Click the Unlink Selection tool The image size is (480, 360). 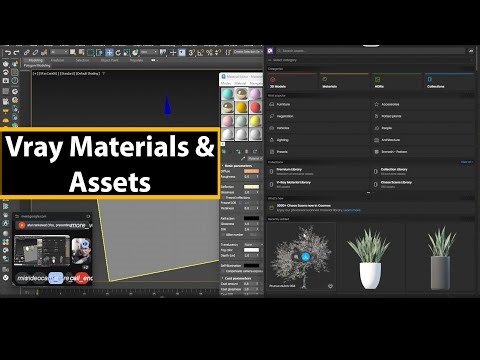tap(35, 52)
